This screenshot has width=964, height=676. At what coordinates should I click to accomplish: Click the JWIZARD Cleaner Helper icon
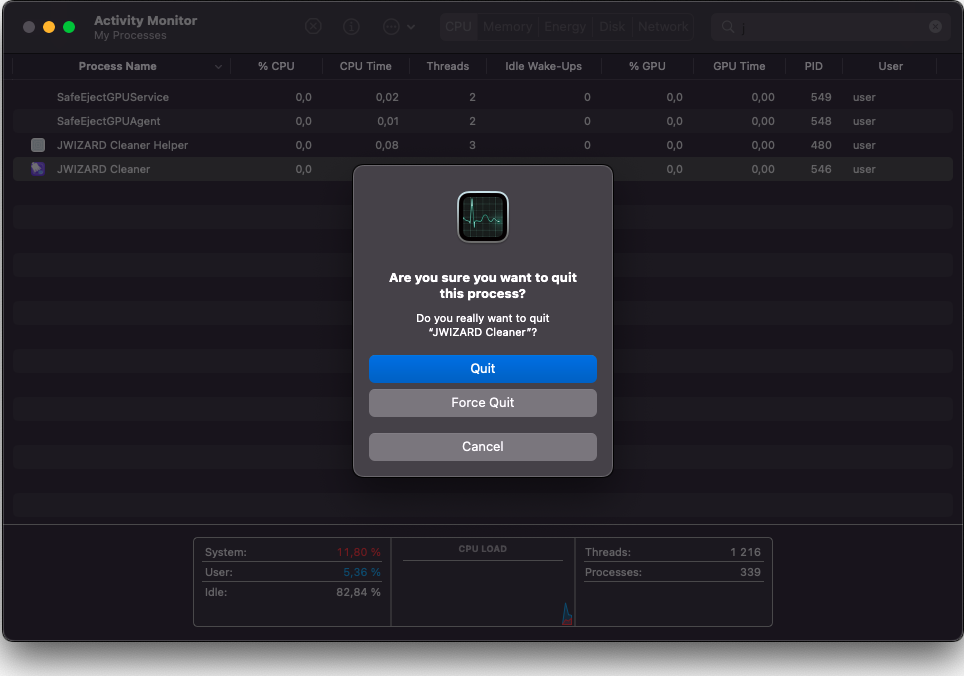[38, 145]
